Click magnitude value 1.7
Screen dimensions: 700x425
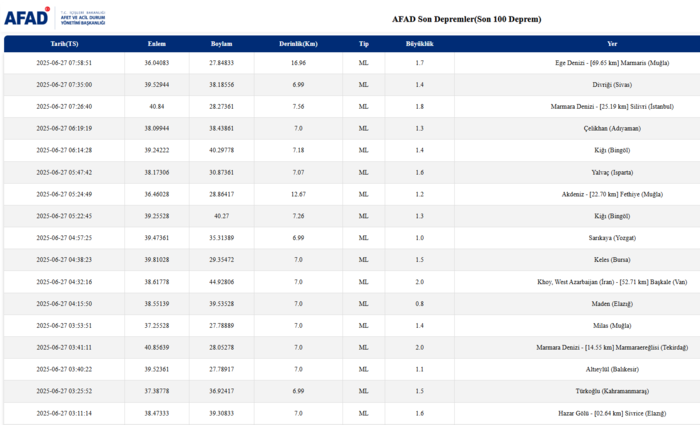pyautogui.click(x=420, y=63)
